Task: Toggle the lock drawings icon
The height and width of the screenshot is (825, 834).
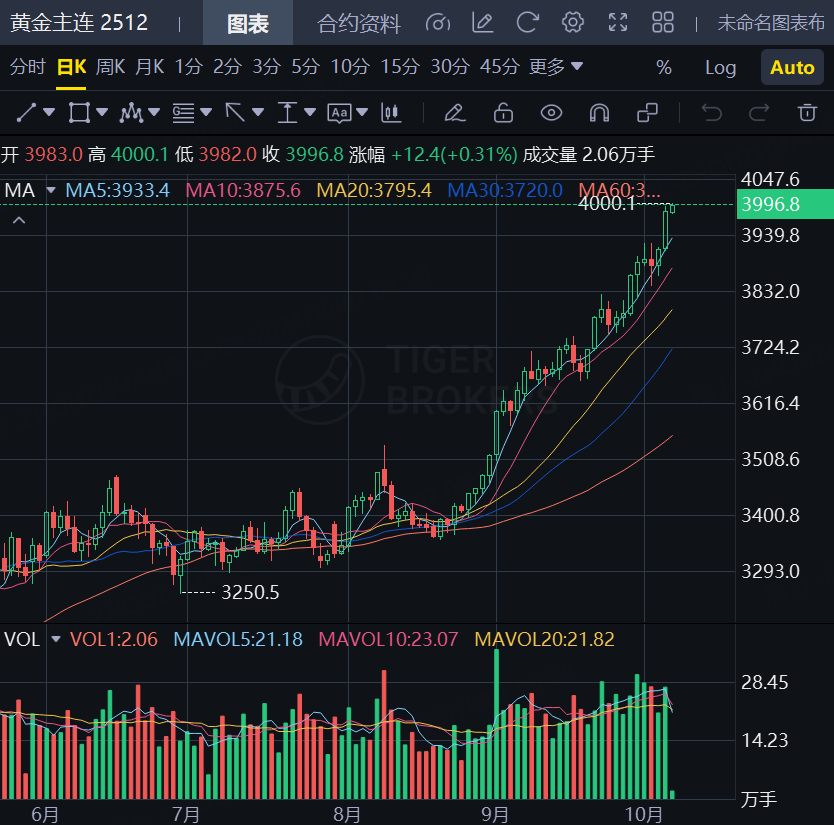Action: tap(503, 112)
